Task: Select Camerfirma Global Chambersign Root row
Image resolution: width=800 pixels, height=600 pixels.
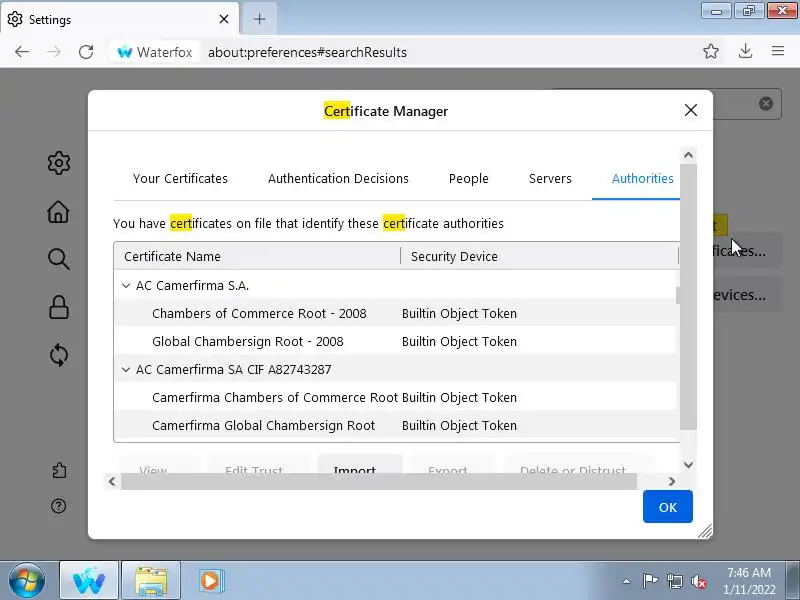Action: (x=395, y=426)
